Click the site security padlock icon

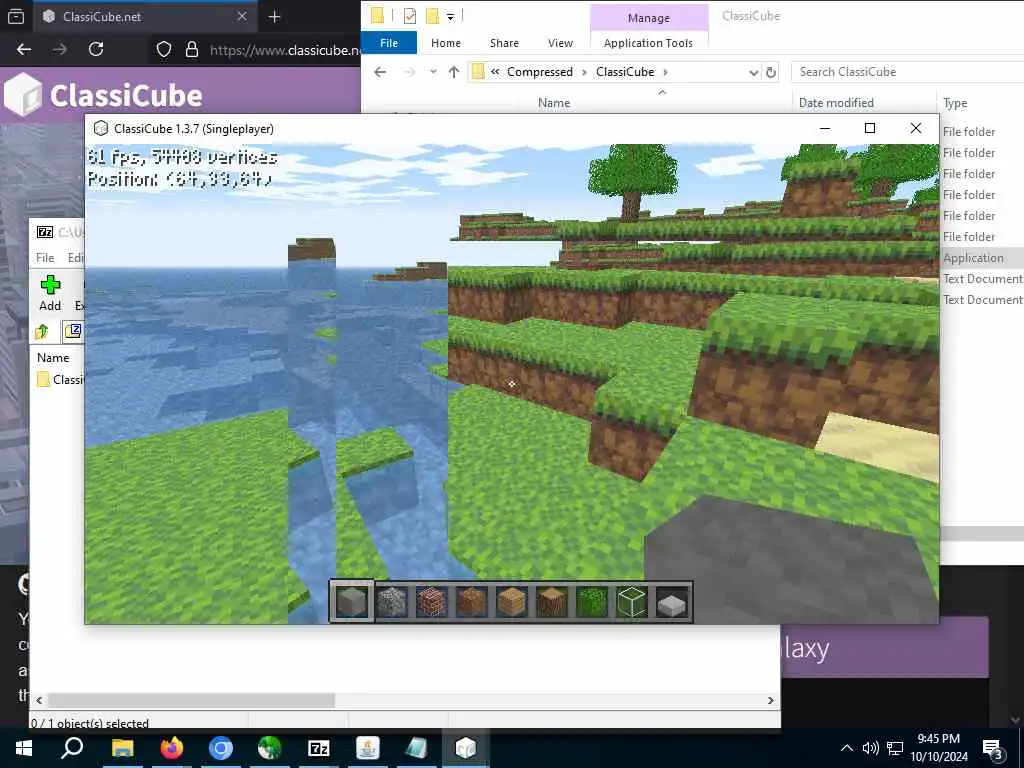point(192,50)
